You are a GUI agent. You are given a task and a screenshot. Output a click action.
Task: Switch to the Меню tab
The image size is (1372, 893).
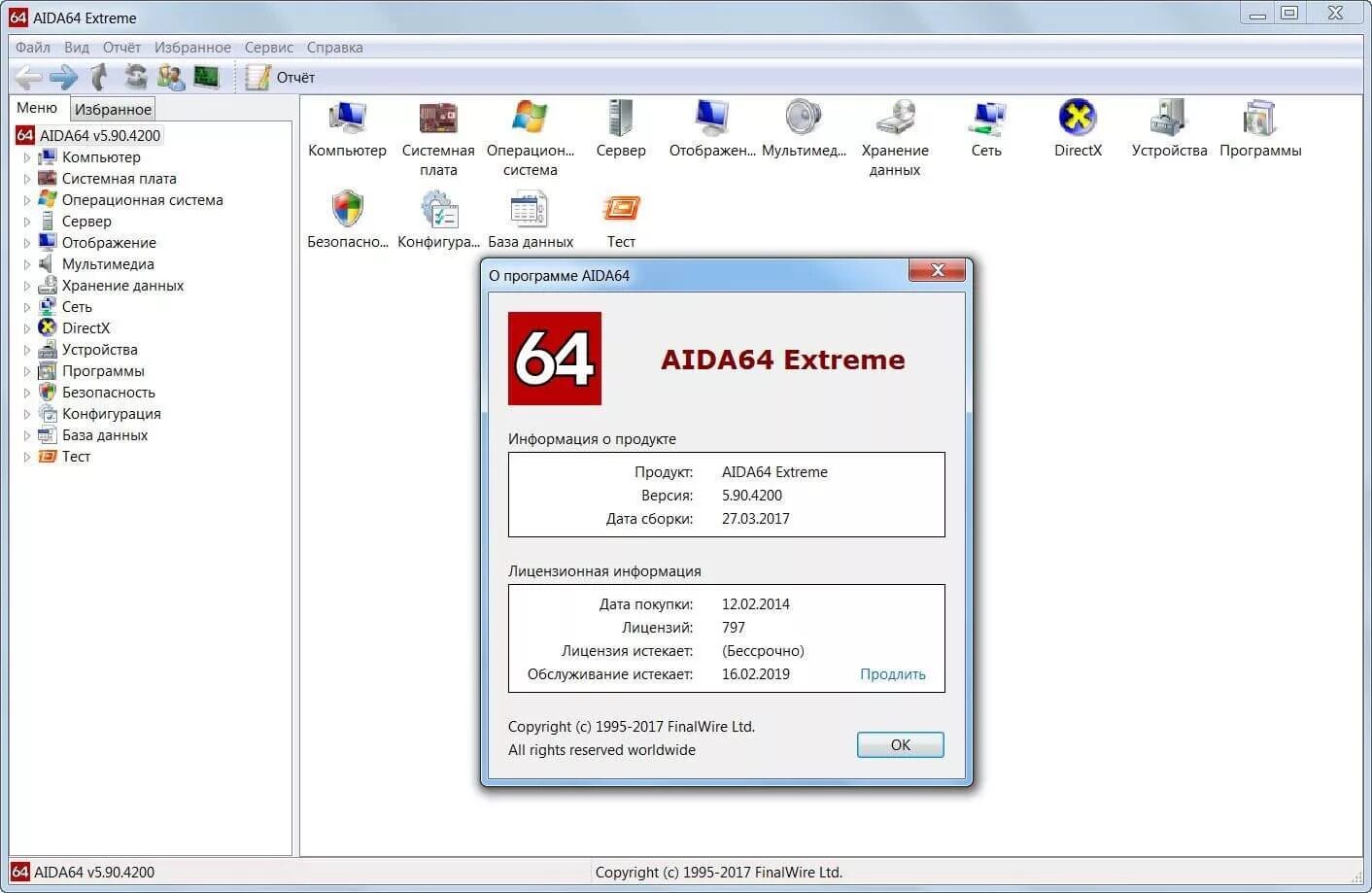click(x=37, y=108)
